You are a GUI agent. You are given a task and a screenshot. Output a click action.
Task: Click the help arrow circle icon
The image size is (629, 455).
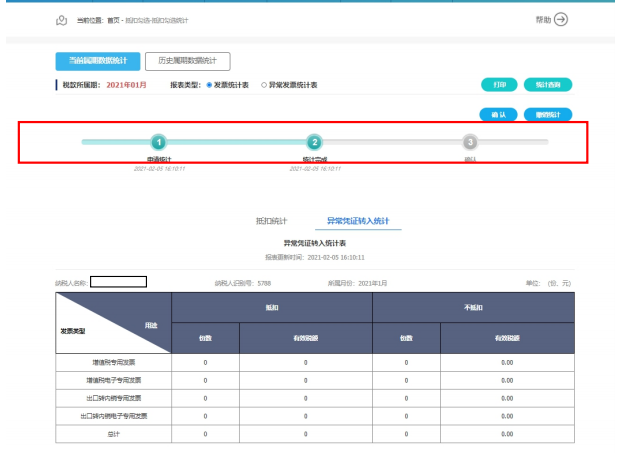pyautogui.click(x=561, y=19)
